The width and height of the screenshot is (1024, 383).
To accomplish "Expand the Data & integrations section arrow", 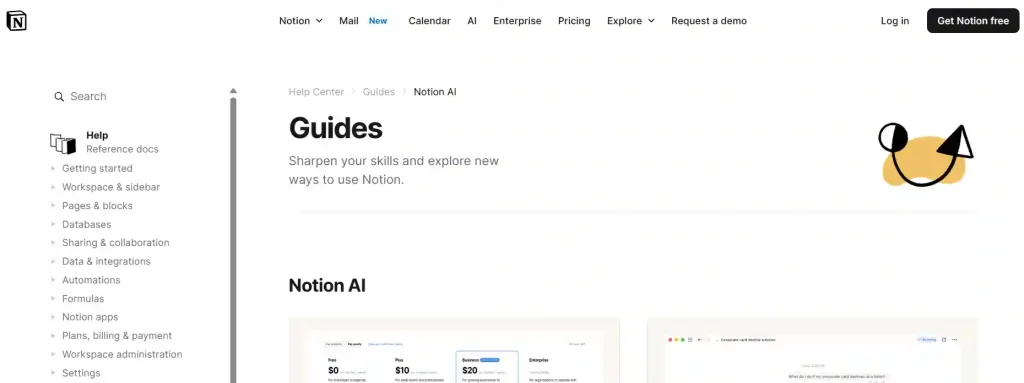I will (x=53, y=261).
